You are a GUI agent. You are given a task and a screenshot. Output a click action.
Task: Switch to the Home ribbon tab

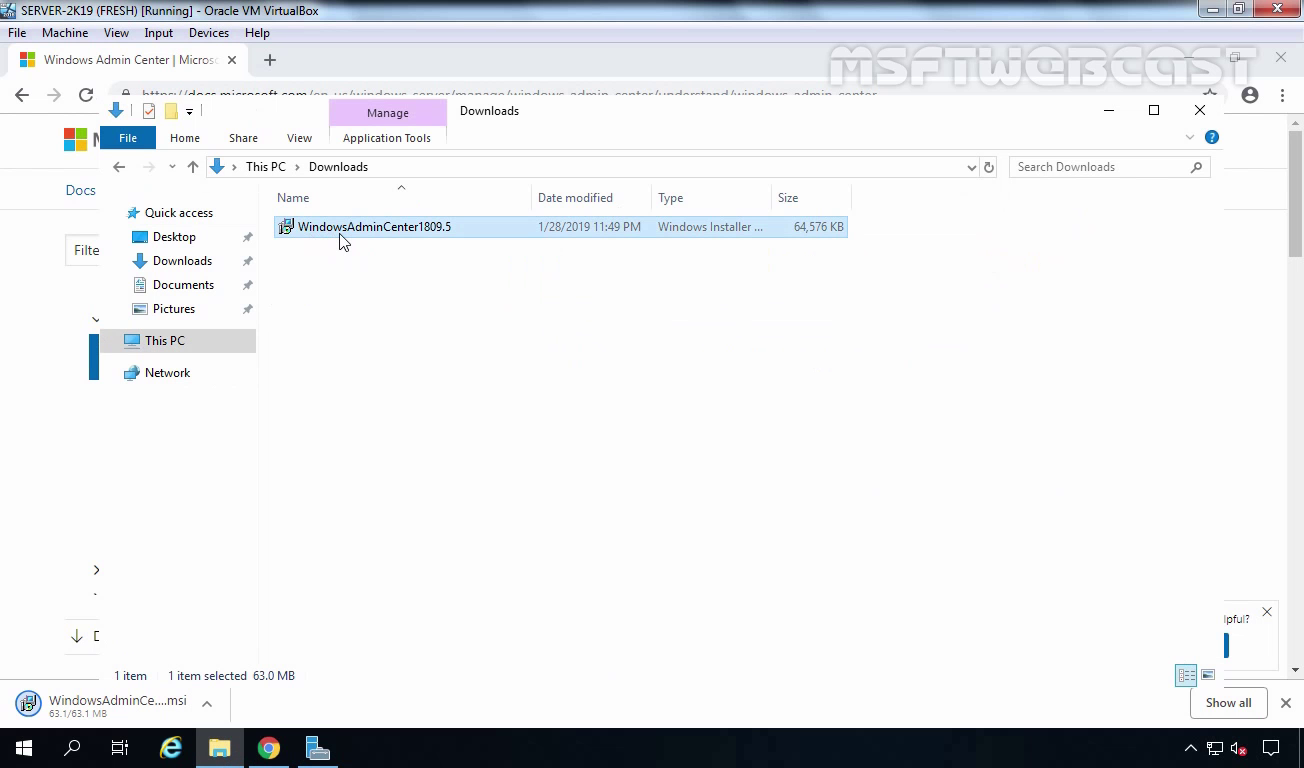185,138
